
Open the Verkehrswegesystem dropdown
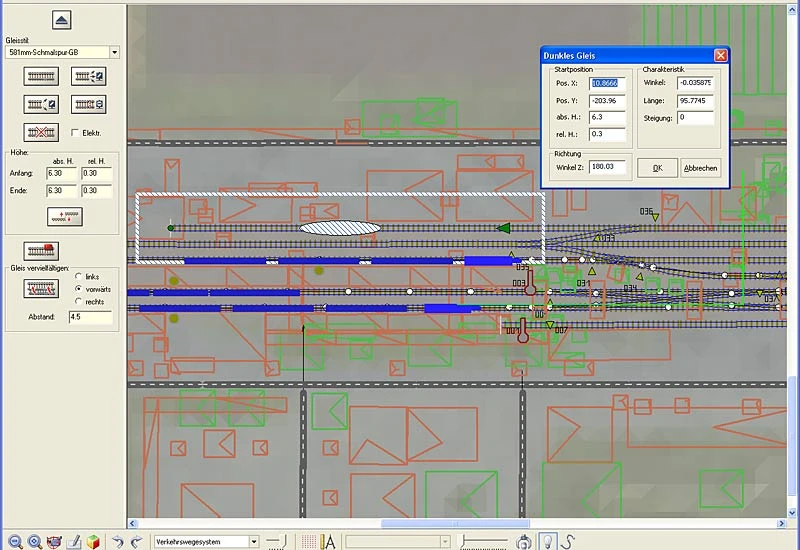click(254, 541)
